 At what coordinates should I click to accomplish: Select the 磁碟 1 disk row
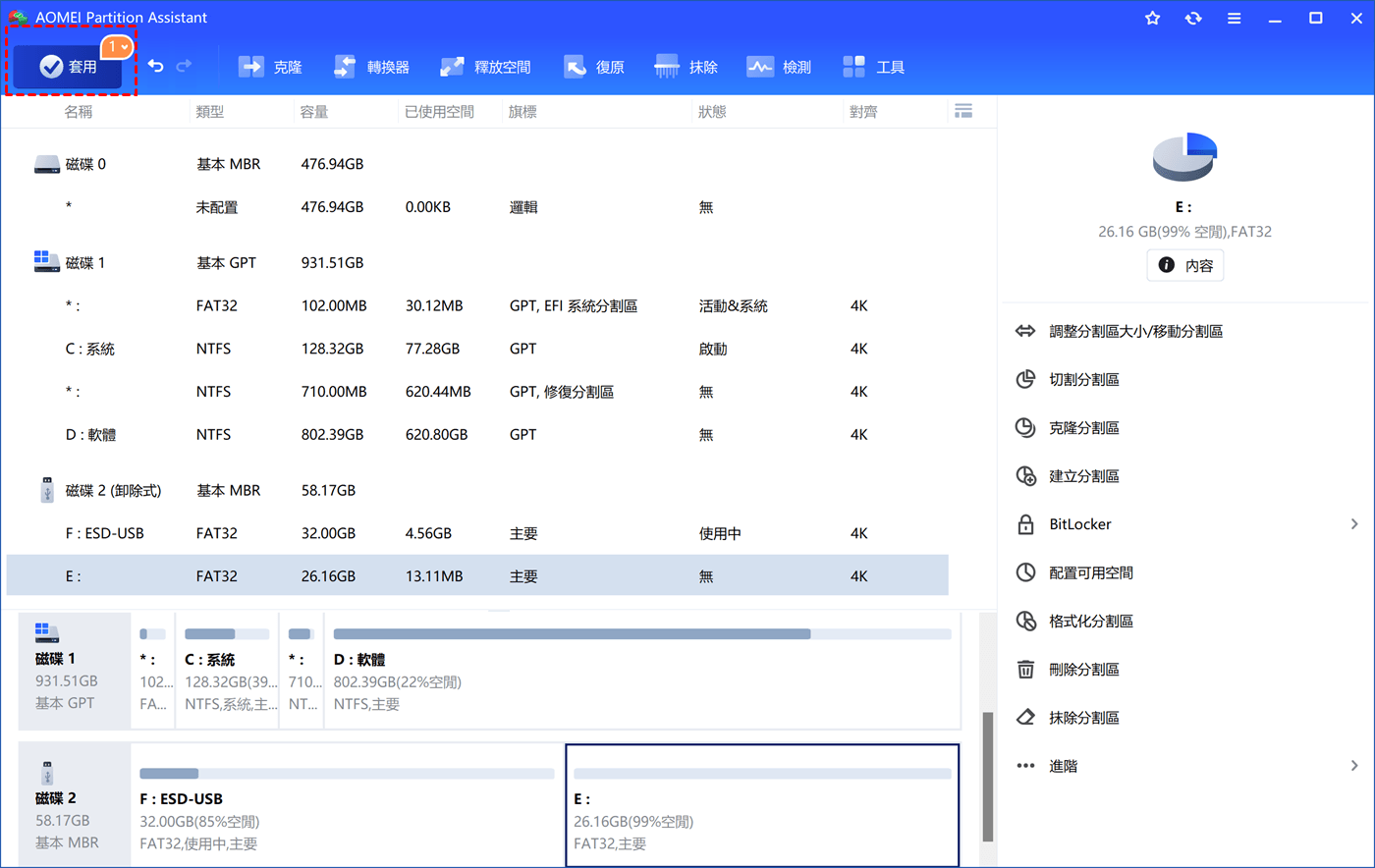click(477, 262)
